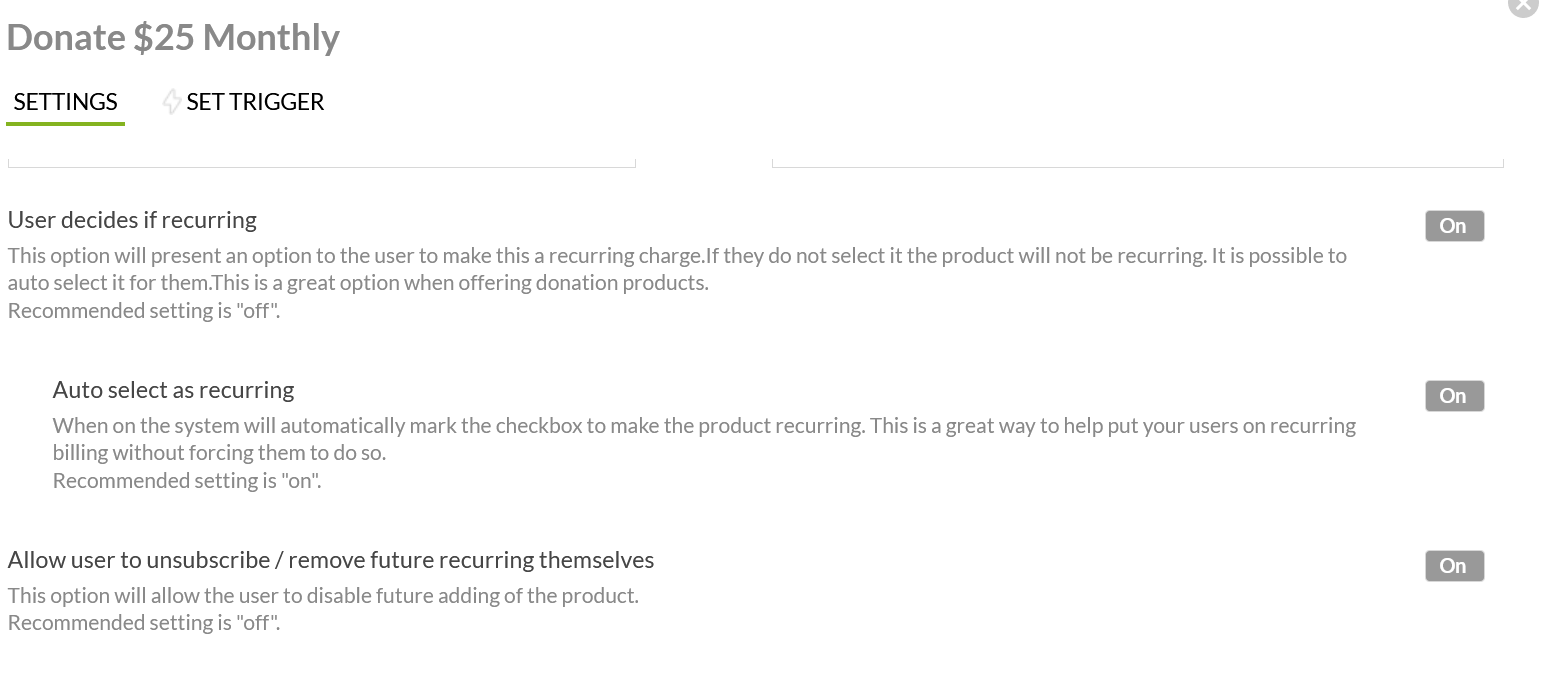1548x688 pixels.
Task: Close the Donate $25 Monthly dialog
Action: pyautogui.click(x=1522, y=5)
